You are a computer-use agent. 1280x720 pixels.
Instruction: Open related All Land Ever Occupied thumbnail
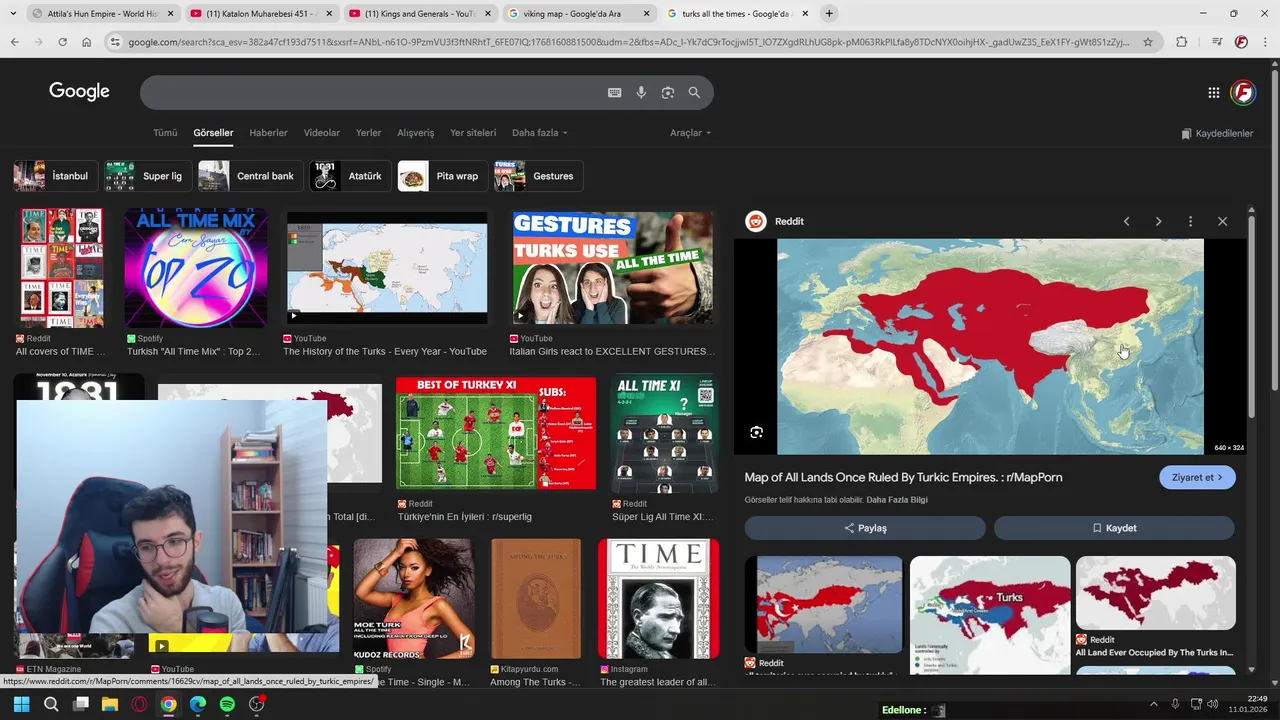tap(1155, 593)
